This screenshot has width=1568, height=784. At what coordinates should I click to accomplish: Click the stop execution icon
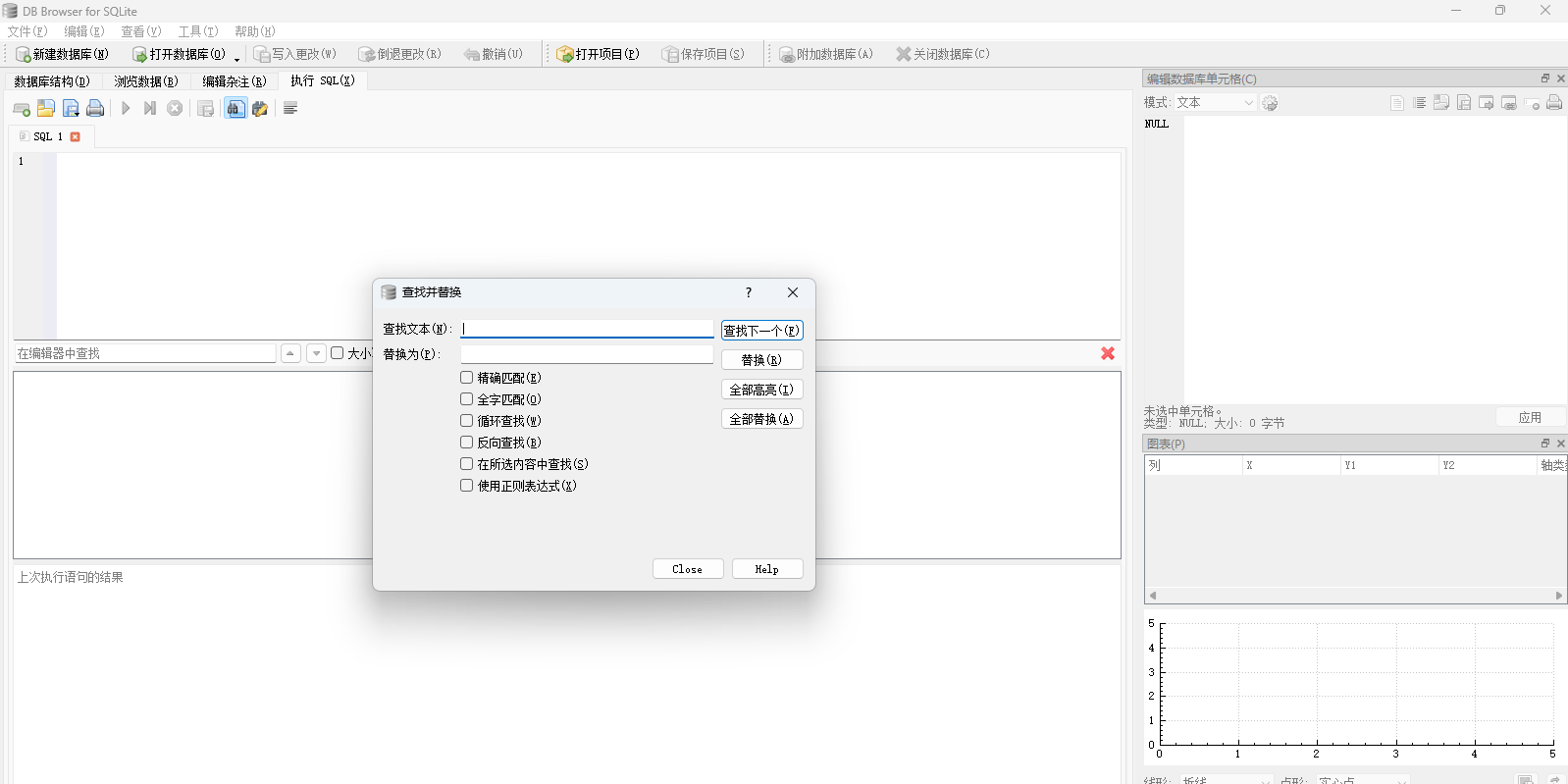[175, 109]
